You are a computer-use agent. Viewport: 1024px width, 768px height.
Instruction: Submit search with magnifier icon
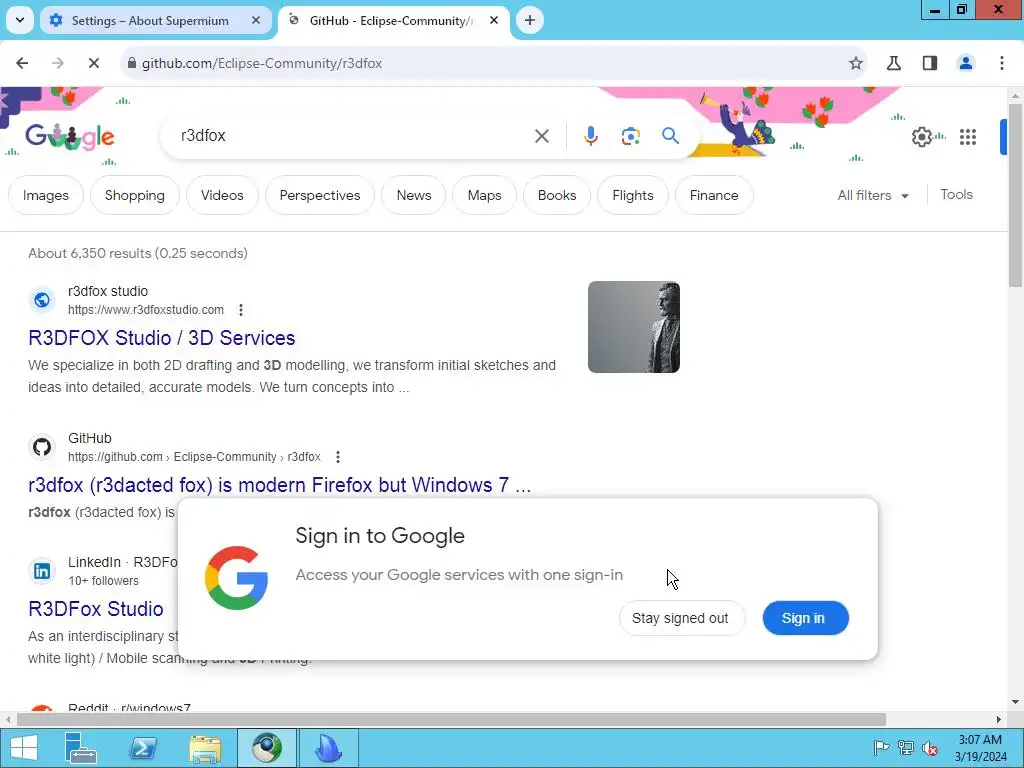(x=670, y=136)
